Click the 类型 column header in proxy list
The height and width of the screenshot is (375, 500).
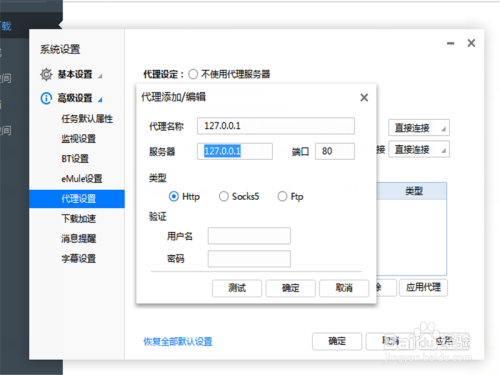click(x=413, y=191)
